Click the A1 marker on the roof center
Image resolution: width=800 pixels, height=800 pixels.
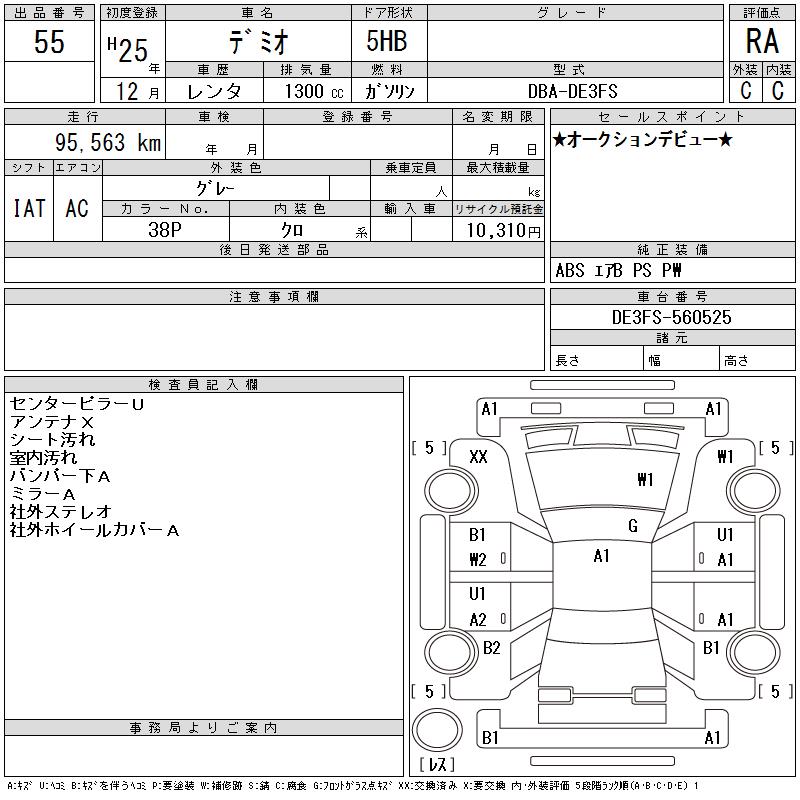click(601, 556)
